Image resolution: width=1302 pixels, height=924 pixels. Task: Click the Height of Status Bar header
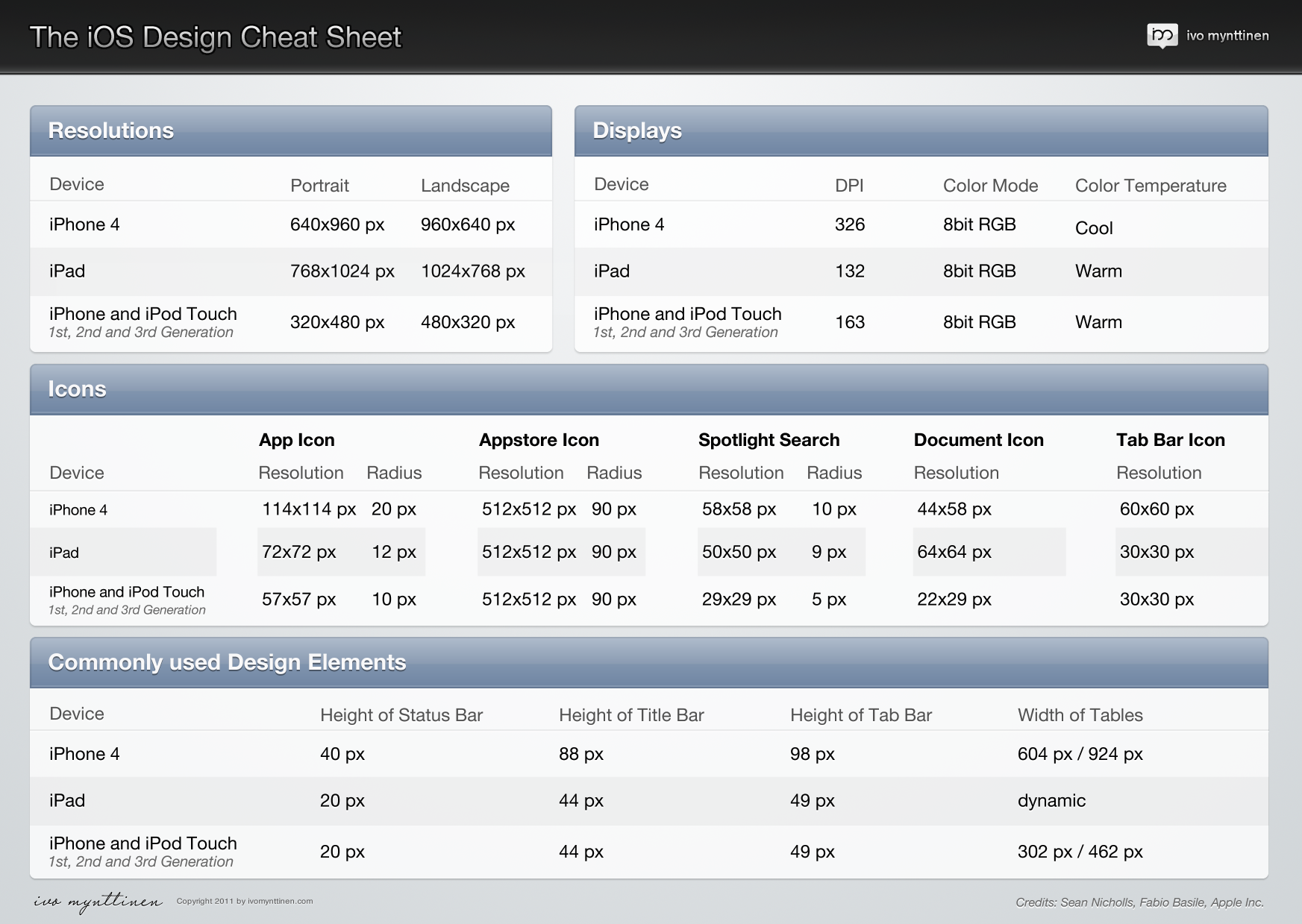[401, 715]
